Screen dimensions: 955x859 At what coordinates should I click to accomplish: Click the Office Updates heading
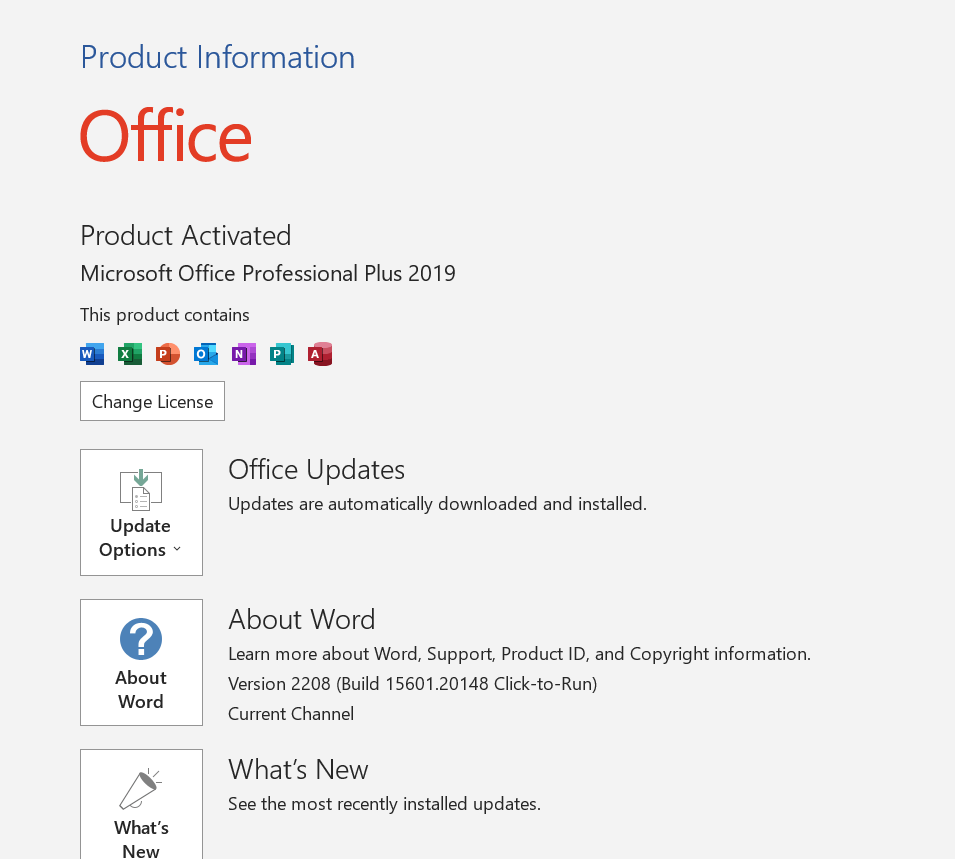[316, 469]
